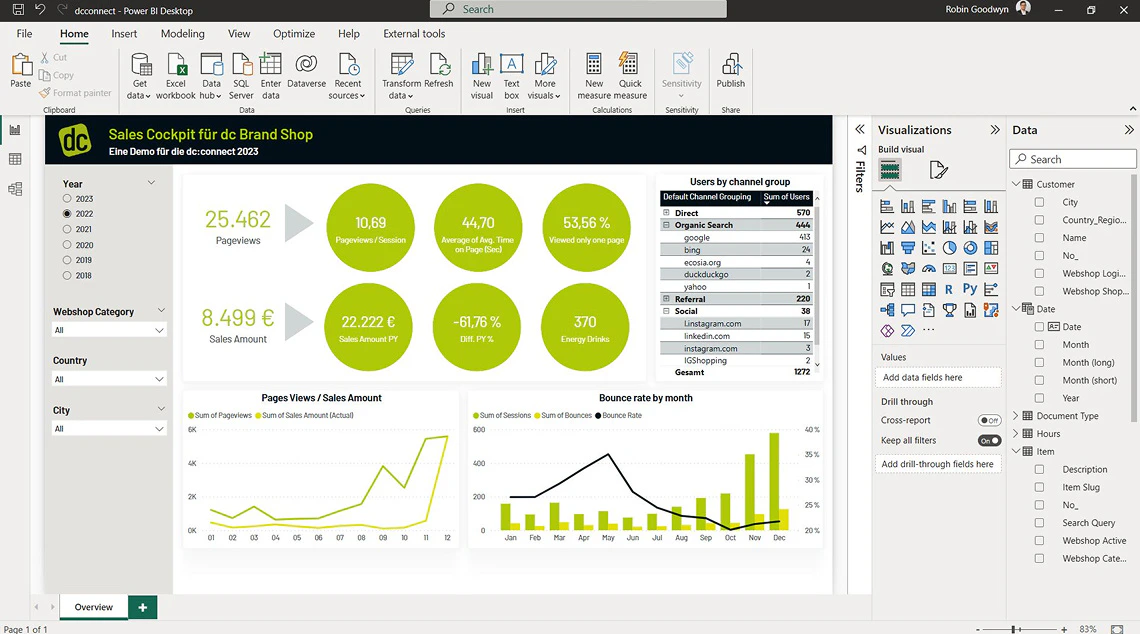
Task: Add a new report page
Action: (x=142, y=607)
